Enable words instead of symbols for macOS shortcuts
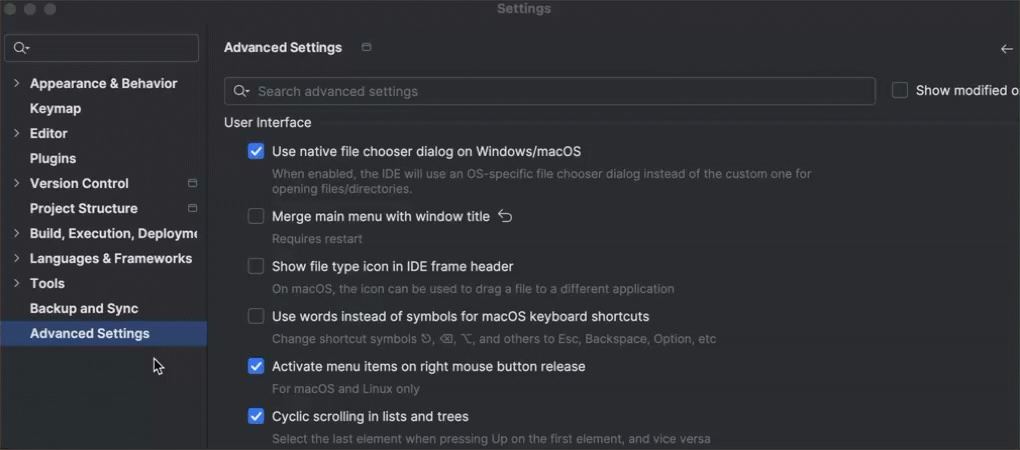This screenshot has height=450, width=1020. [256, 317]
